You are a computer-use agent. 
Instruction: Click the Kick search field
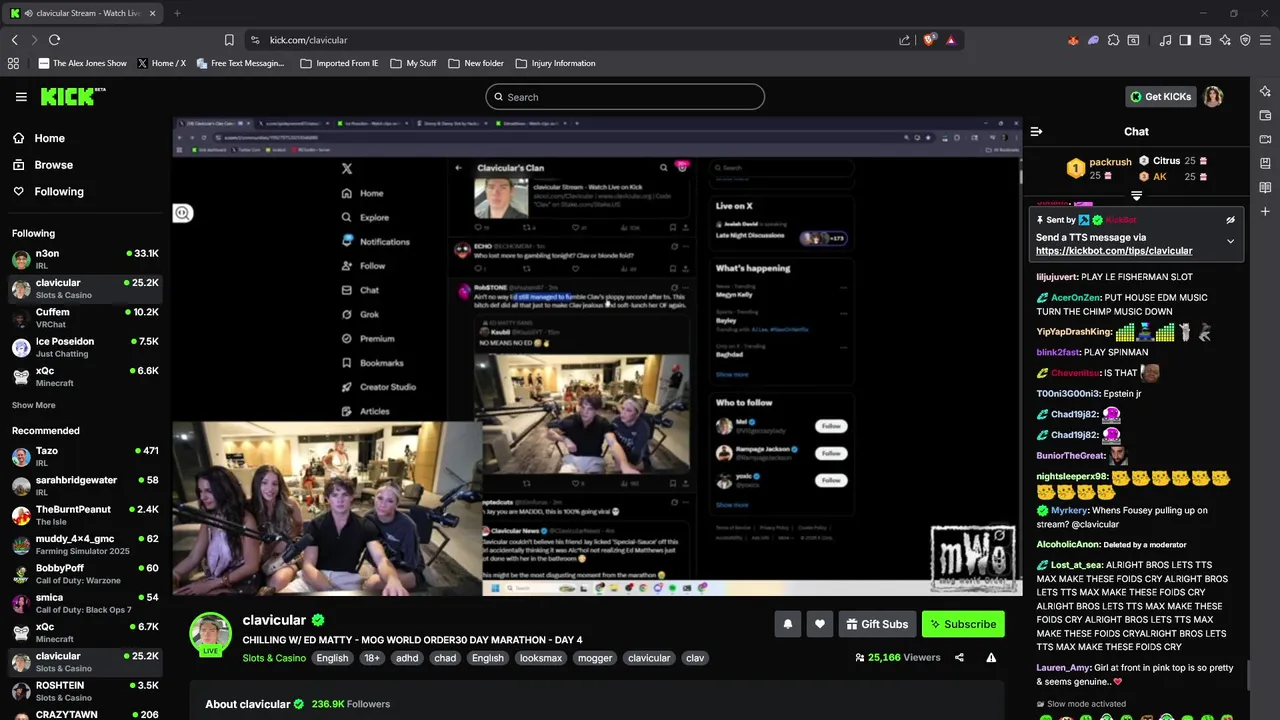point(625,97)
